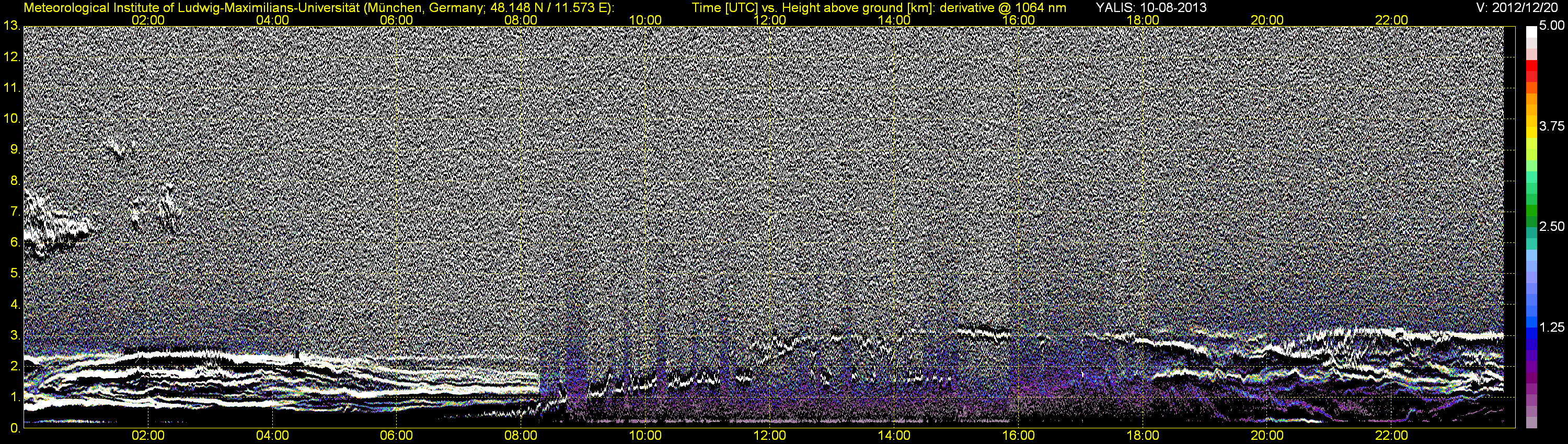Click the Meteorological Institute title text
Image resolution: width=1568 pixels, height=444 pixels.
coord(319,7)
